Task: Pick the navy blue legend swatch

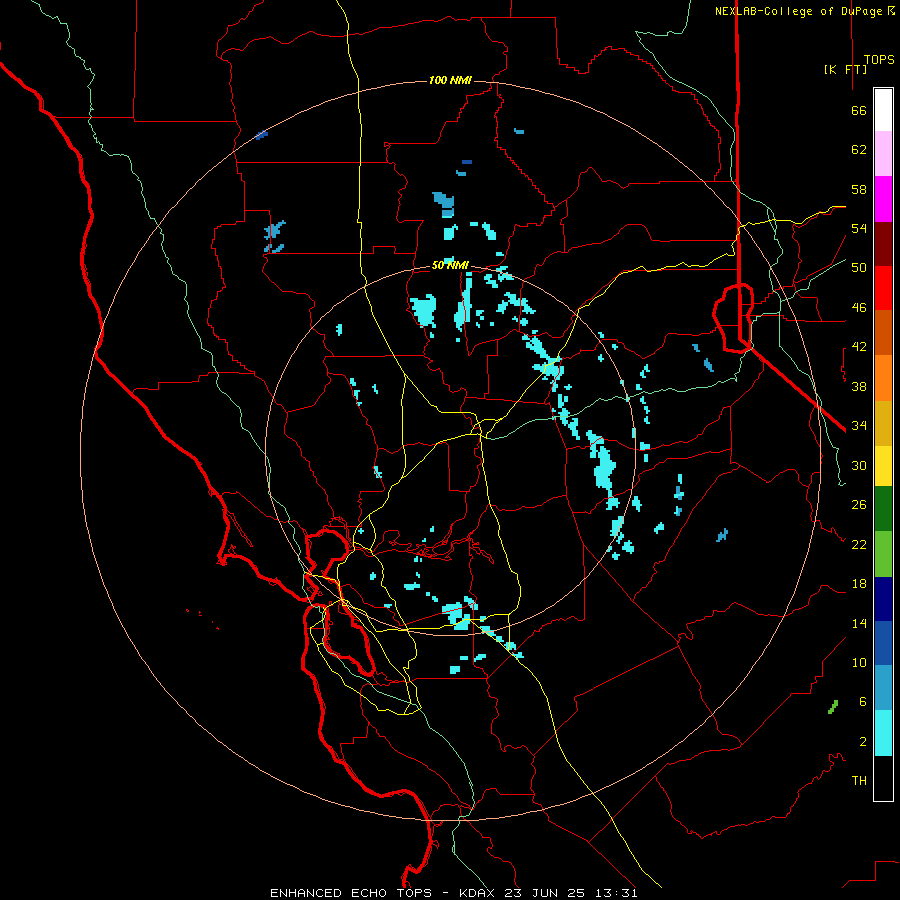Action: pos(883,599)
